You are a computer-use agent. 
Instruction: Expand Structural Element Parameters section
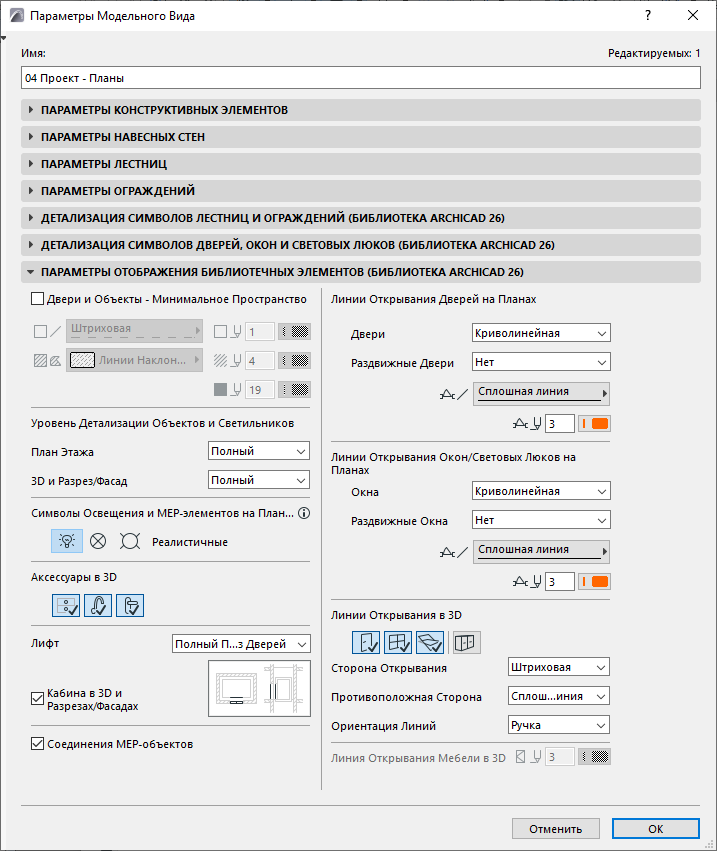point(361,110)
